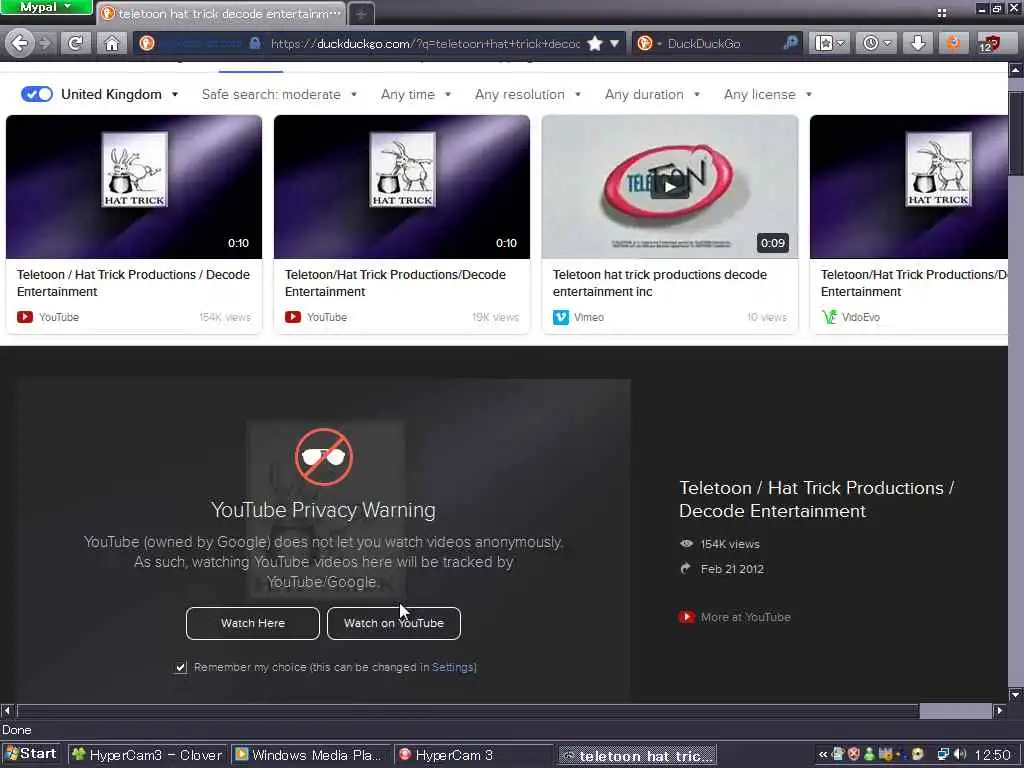Viewport: 1024px width, 768px height.
Task: Open the browser home page icon
Action: pyautogui.click(x=112, y=43)
